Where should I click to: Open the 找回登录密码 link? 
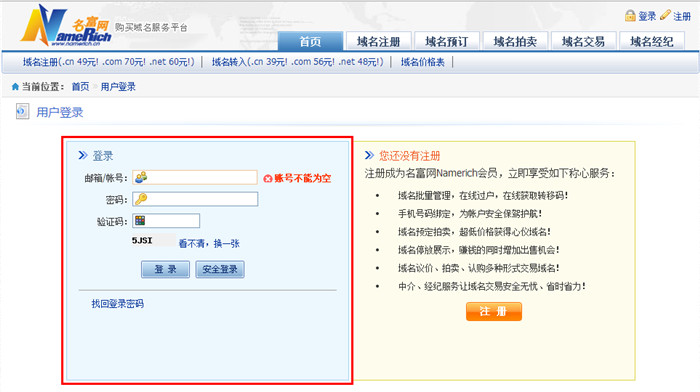pyautogui.click(x=118, y=304)
